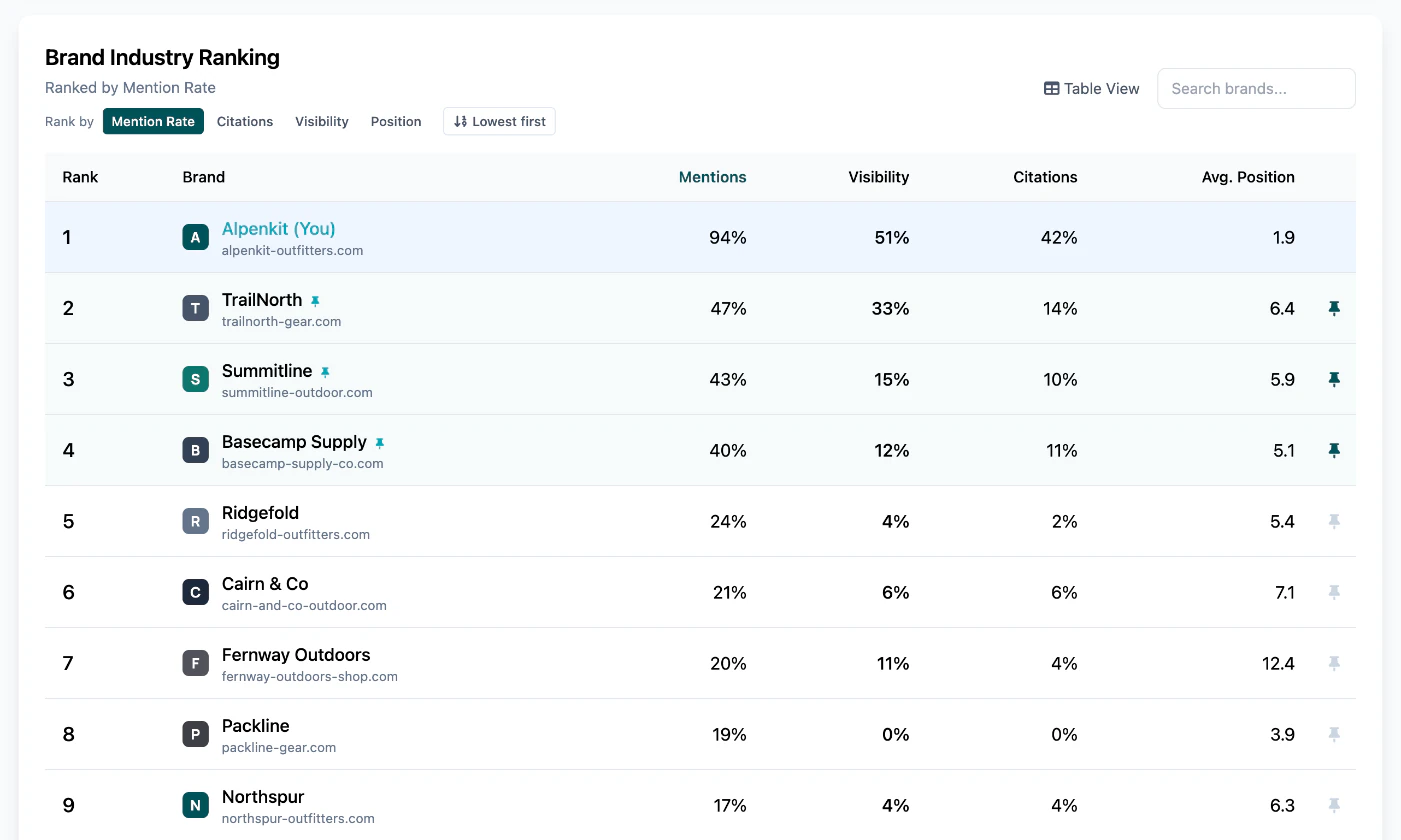The height and width of the screenshot is (840, 1401).
Task: Click the Visibility column header in the table
Action: 879,177
